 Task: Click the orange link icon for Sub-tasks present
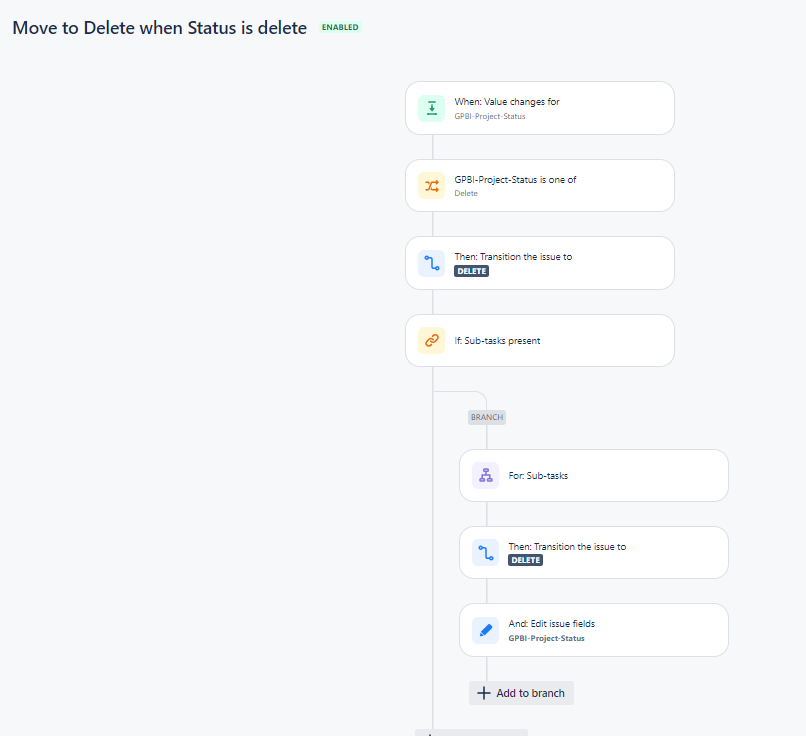coord(432,340)
